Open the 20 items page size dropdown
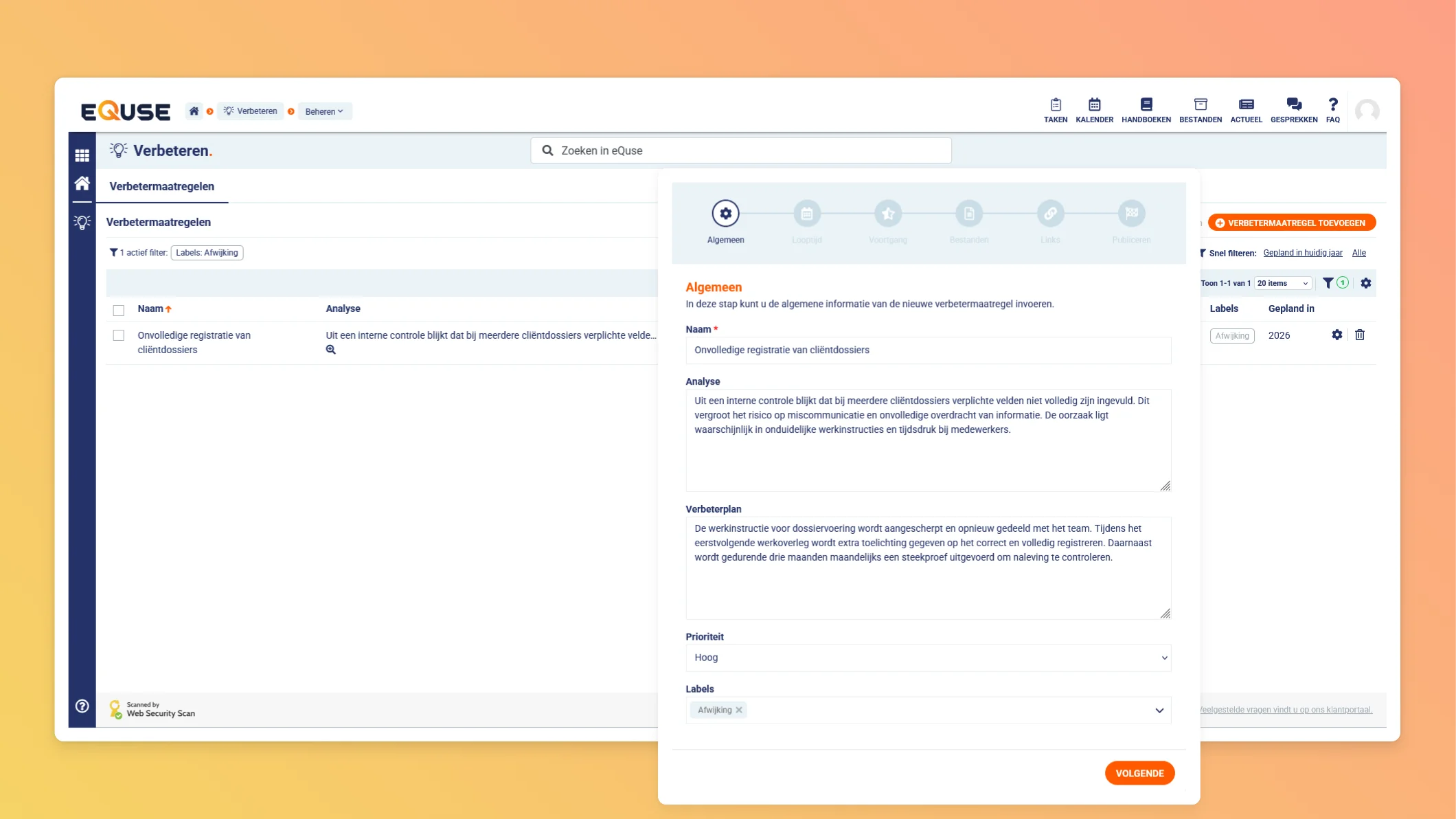 pos(1282,283)
